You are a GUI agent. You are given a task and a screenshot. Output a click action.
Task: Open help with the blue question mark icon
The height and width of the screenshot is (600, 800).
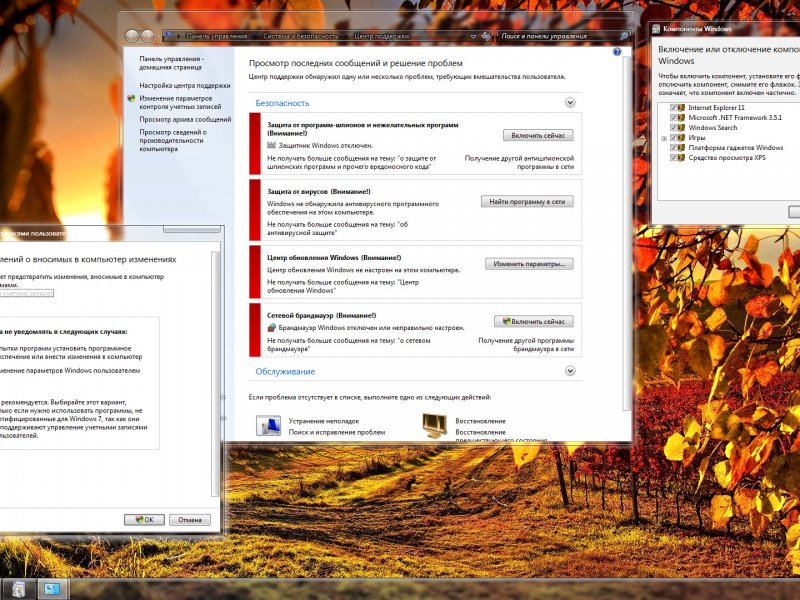coord(617,52)
